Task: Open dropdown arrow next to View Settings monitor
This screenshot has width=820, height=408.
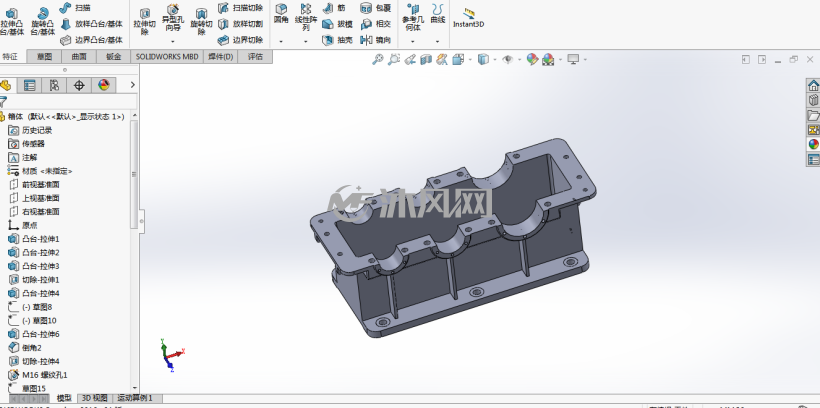Action: pyautogui.click(x=585, y=60)
